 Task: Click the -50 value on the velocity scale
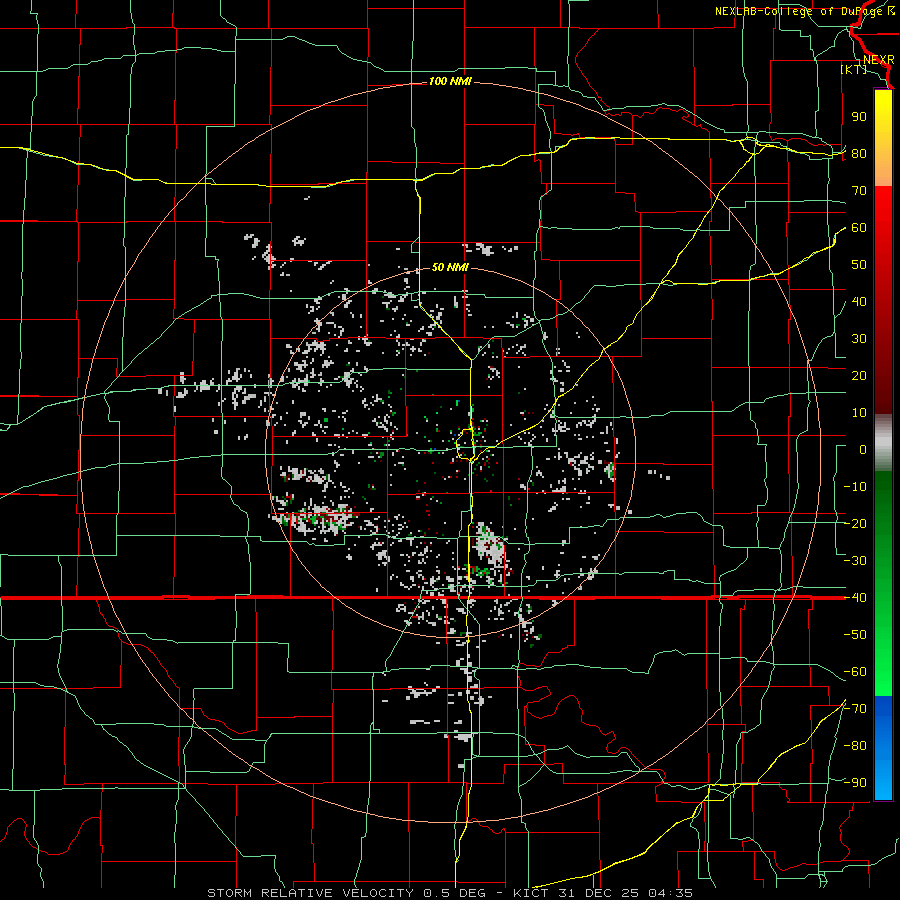(855, 635)
